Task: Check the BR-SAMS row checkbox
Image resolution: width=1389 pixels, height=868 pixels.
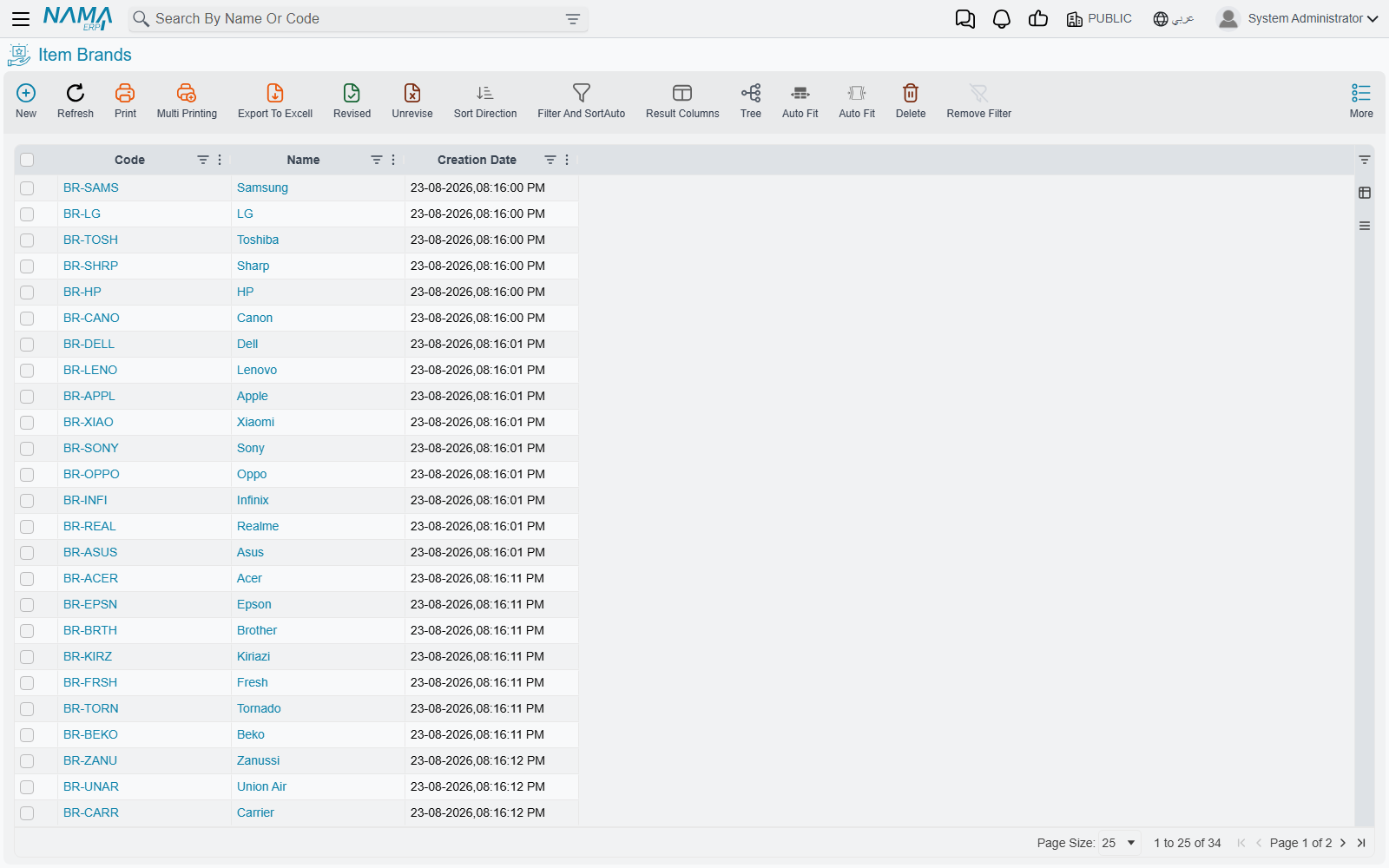Action: point(27,188)
